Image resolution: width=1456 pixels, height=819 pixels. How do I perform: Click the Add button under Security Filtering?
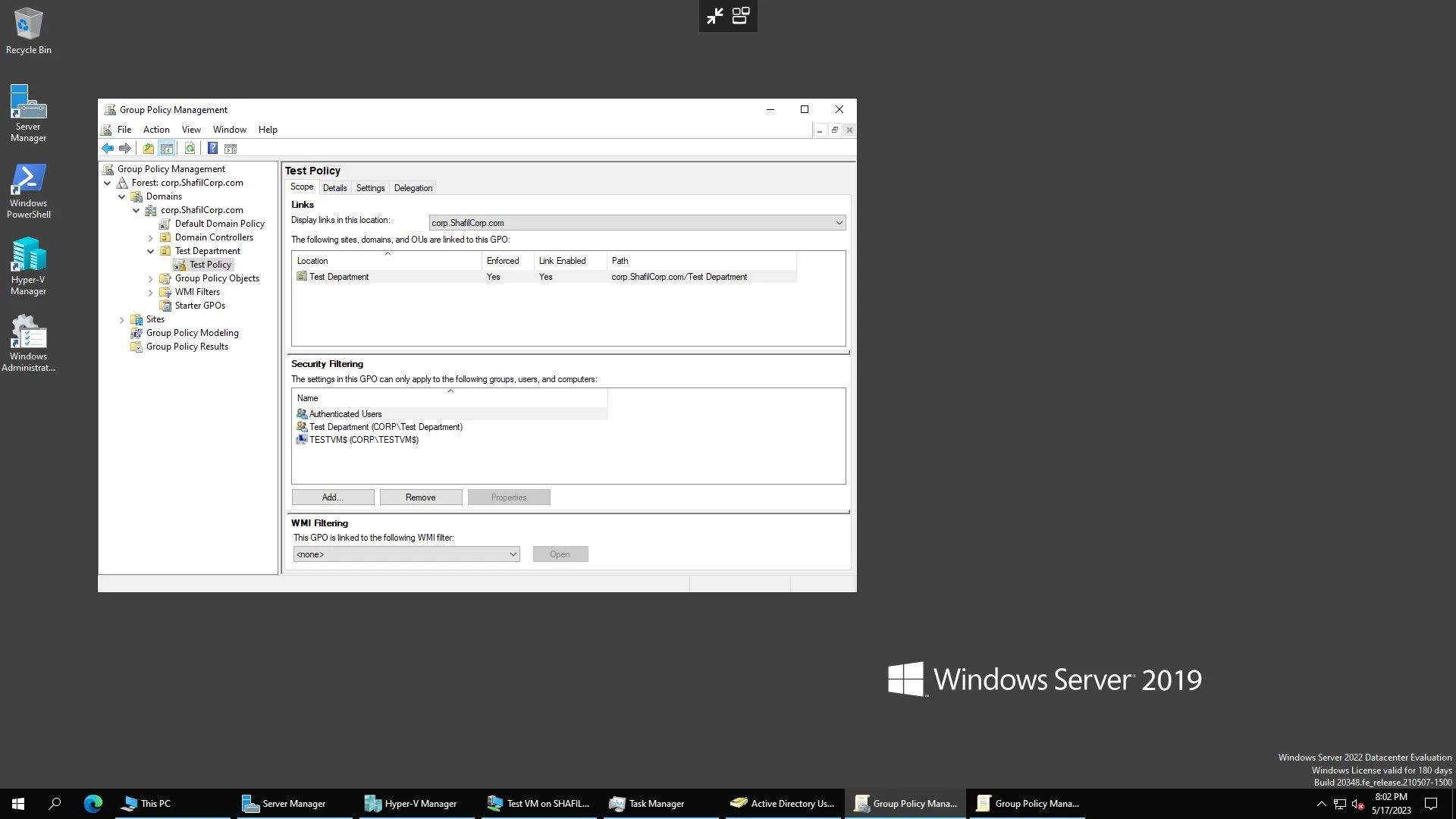coord(332,497)
